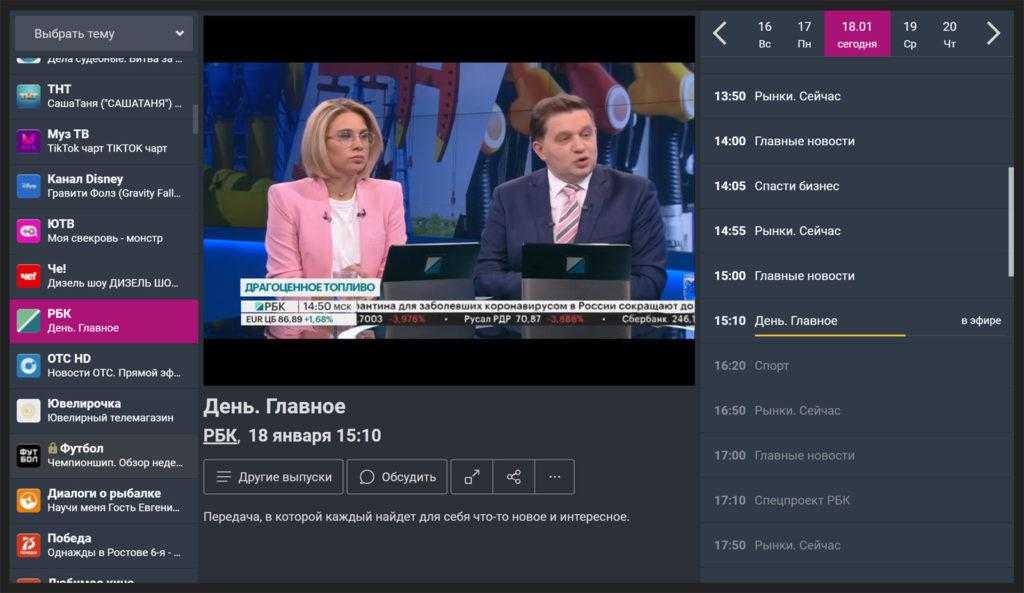Image resolution: width=1024 pixels, height=593 pixels.
Task: Click the Че! channel red logo
Action: point(28,276)
